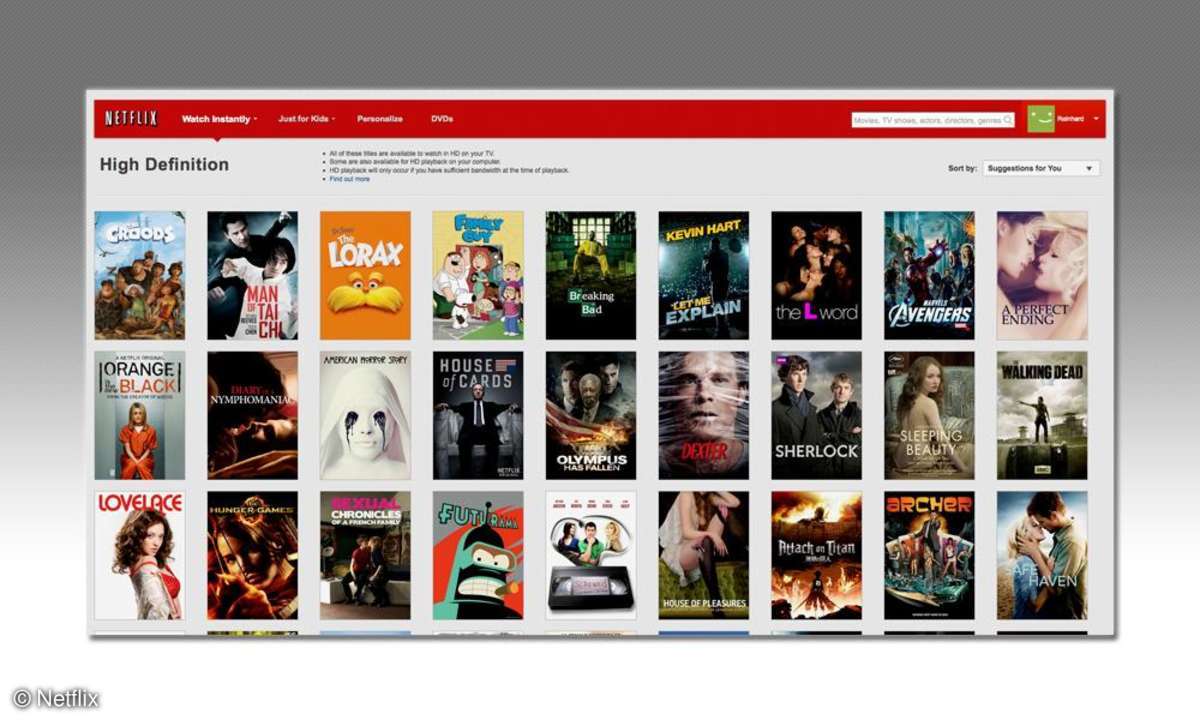The image size is (1200, 720).
Task: Open The Walking Dead poster
Action: [x=1042, y=415]
